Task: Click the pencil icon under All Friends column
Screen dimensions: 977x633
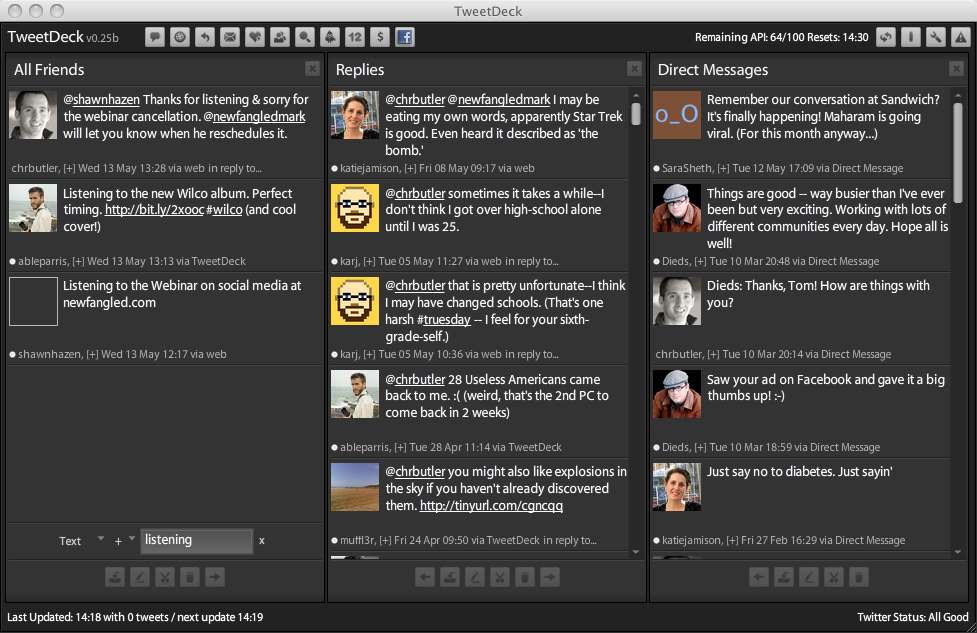Action: coord(140,578)
